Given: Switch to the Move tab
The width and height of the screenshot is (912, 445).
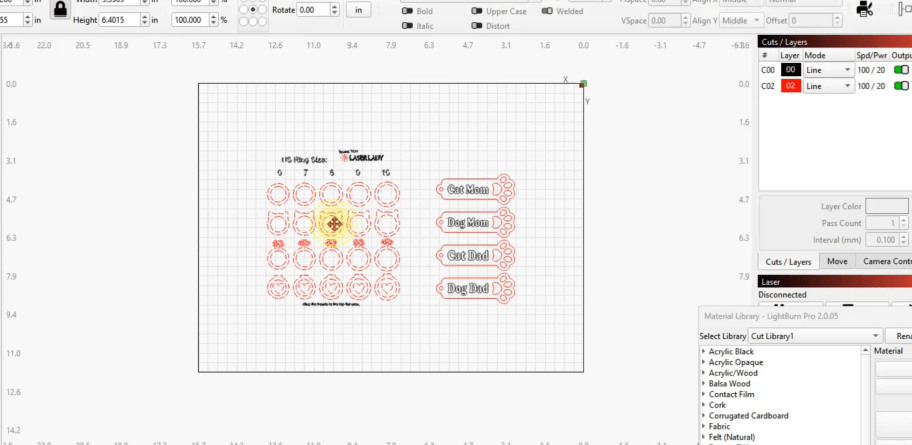Looking at the screenshot, I should (x=837, y=262).
